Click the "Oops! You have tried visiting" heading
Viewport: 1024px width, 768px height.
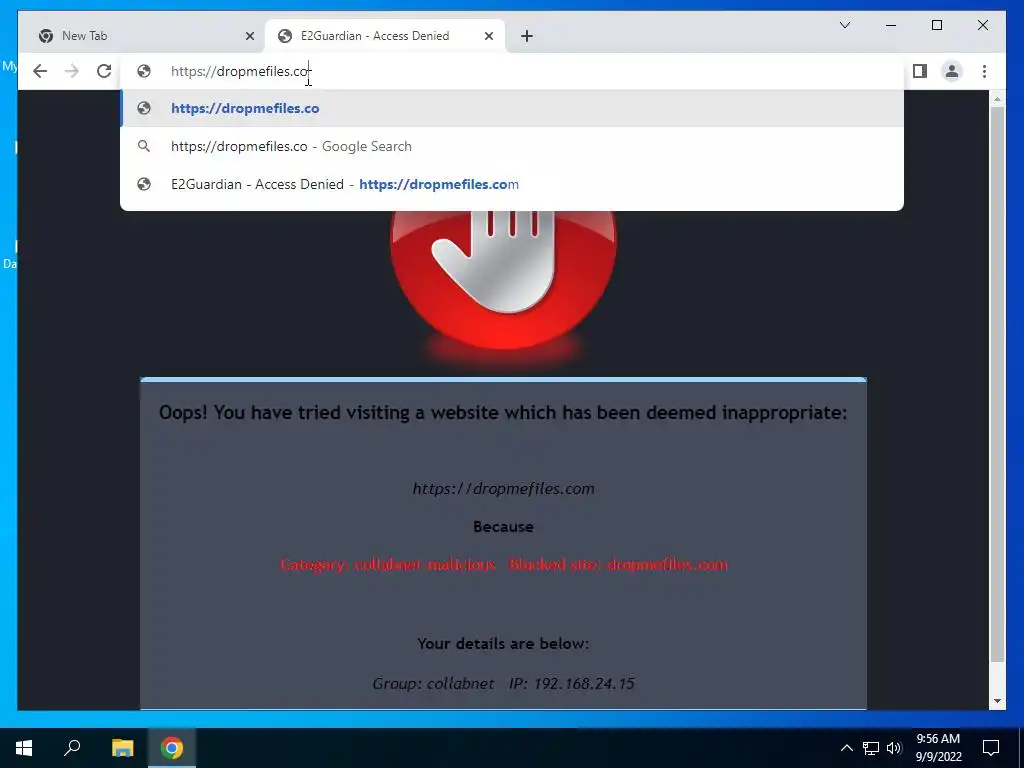pyautogui.click(x=503, y=413)
